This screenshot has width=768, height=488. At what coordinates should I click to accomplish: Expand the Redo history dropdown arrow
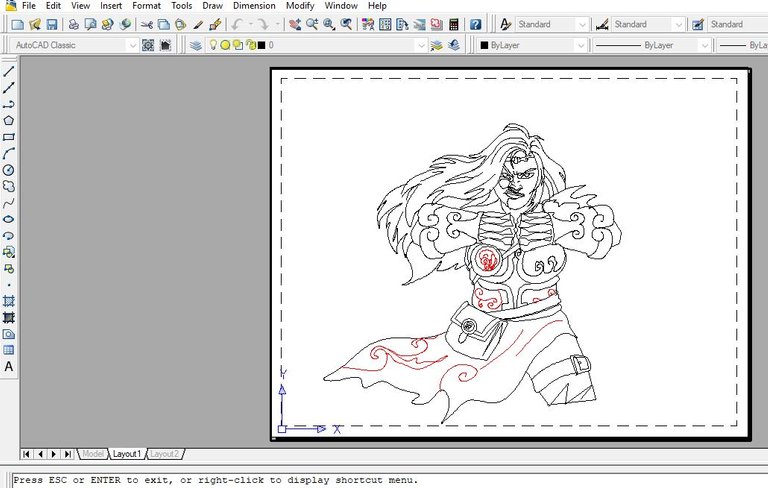277,24
